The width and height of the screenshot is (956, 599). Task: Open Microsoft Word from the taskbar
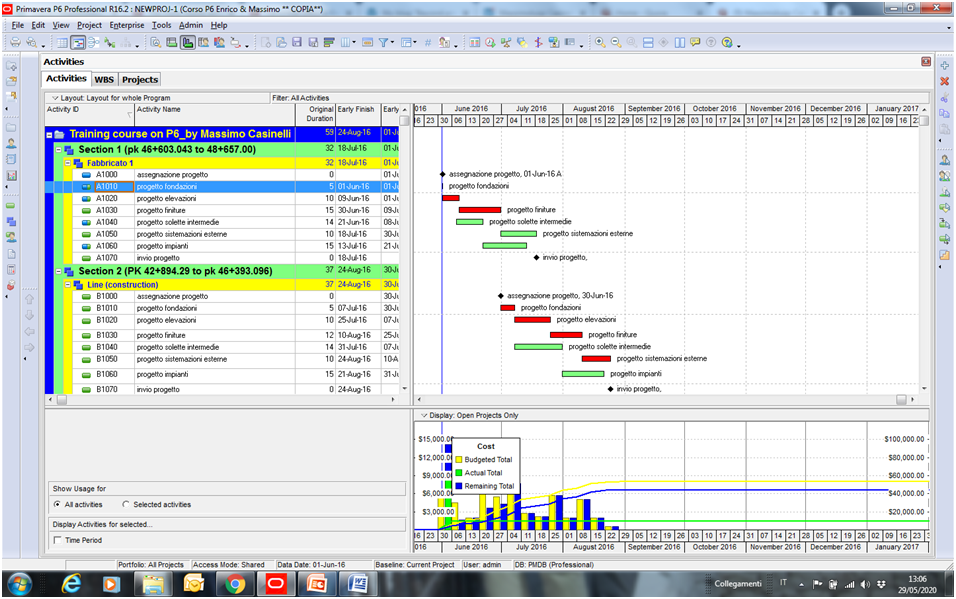point(358,584)
